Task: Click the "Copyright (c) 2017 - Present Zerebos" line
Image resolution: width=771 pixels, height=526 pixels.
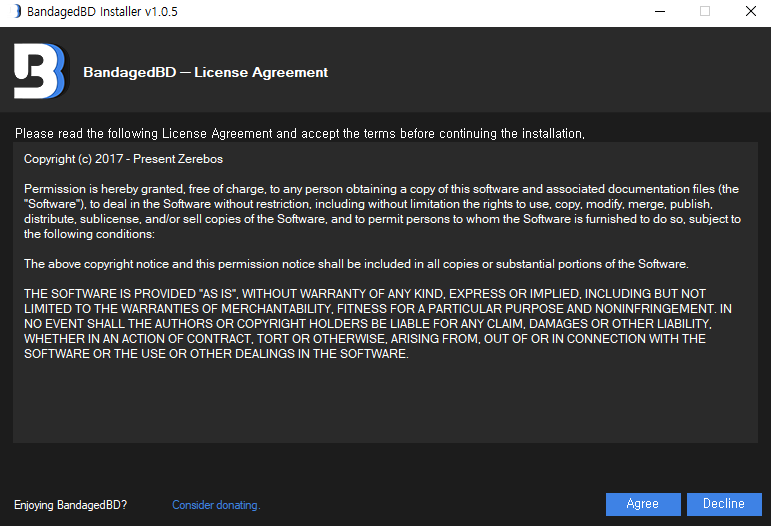Action: 123,159
